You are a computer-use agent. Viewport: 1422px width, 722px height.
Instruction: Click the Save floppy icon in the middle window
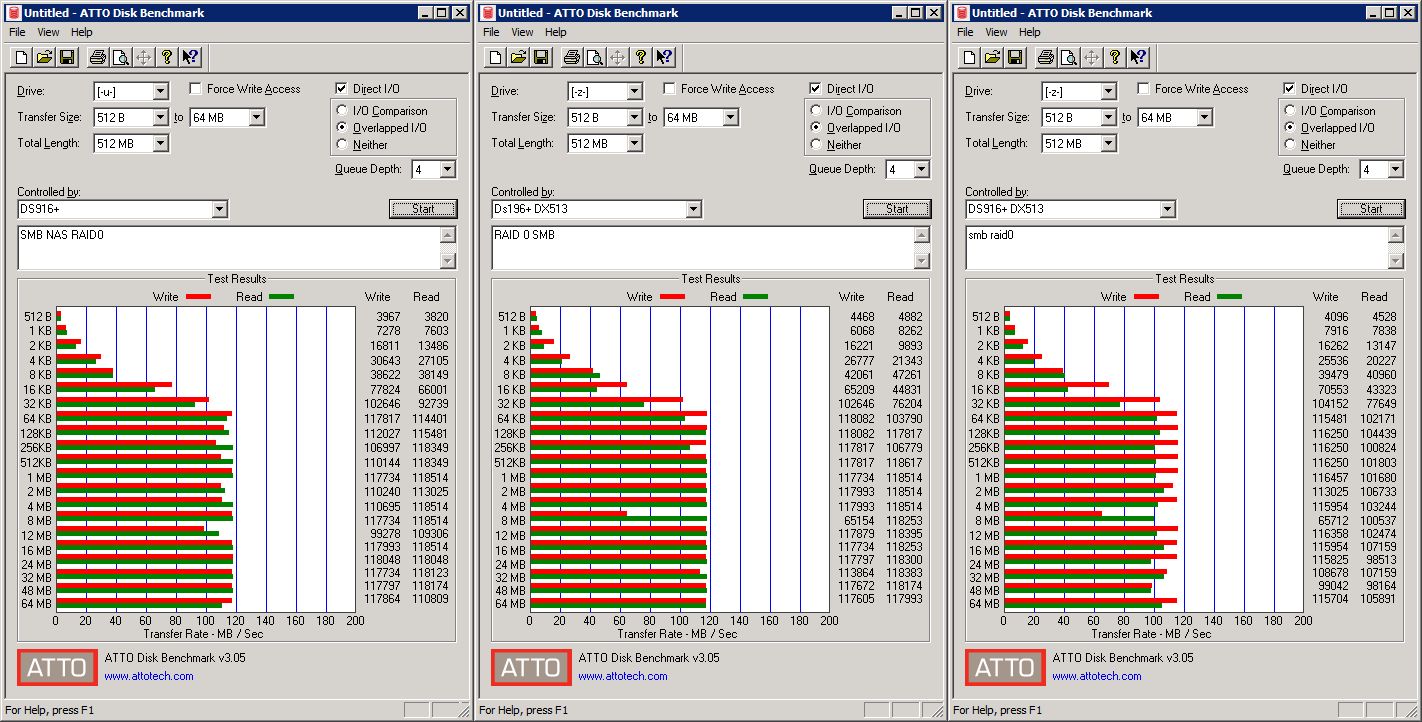[x=541, y=57]
